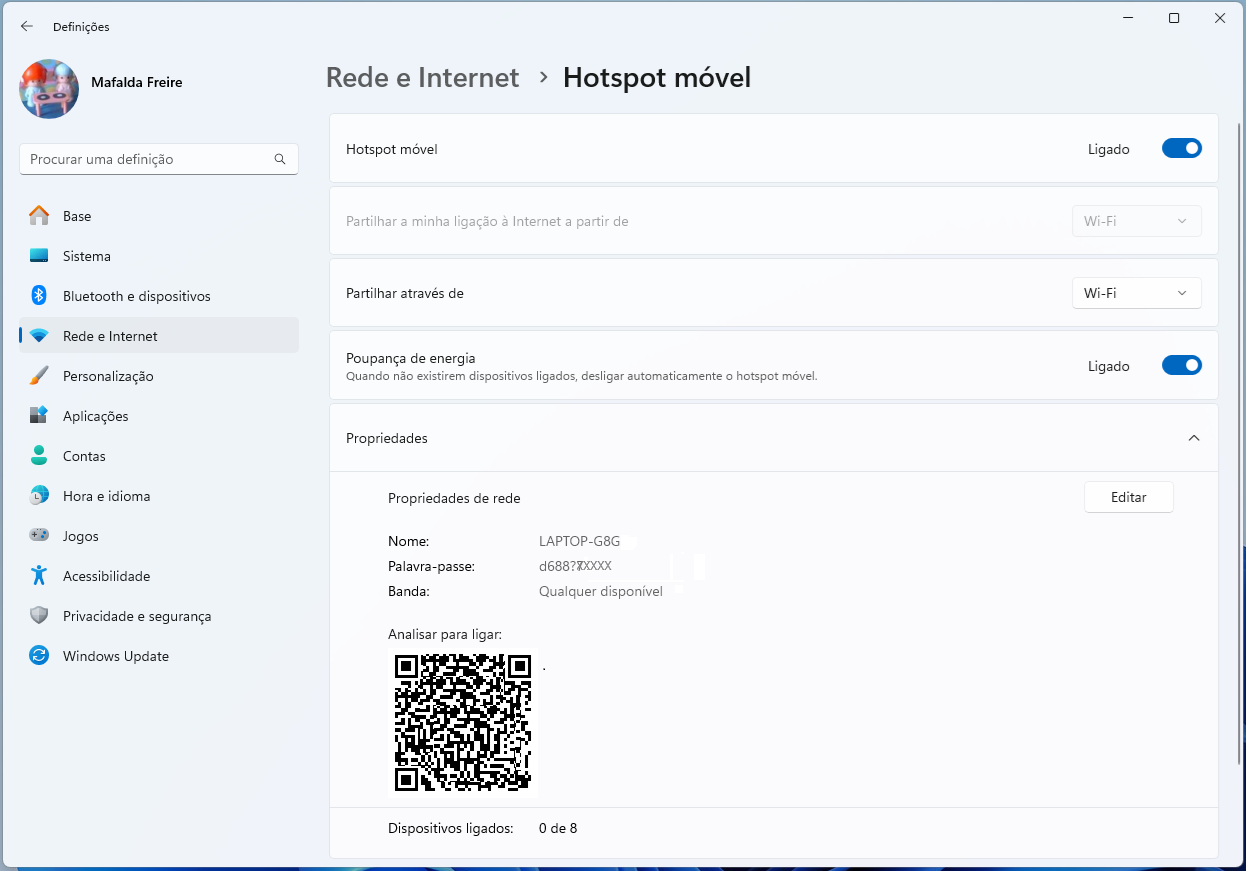Open Hora e idioma label
Viewport: 1246px width, 871px height.
pos(107,496)
